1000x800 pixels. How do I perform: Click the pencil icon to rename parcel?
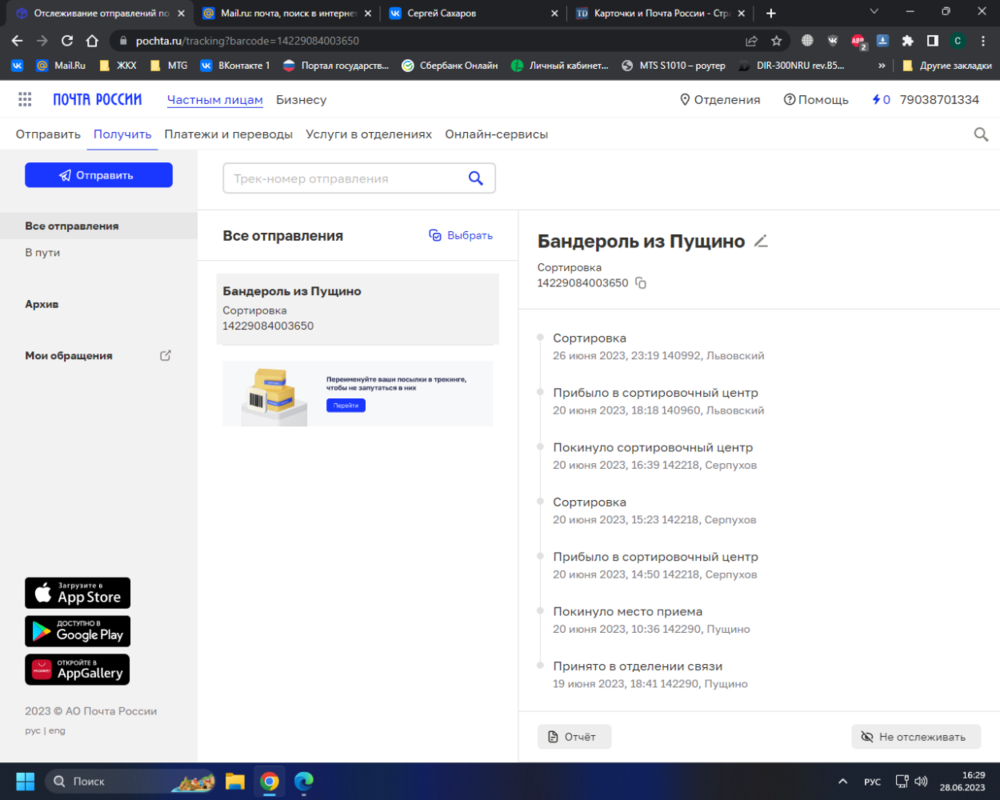(761, 241)
